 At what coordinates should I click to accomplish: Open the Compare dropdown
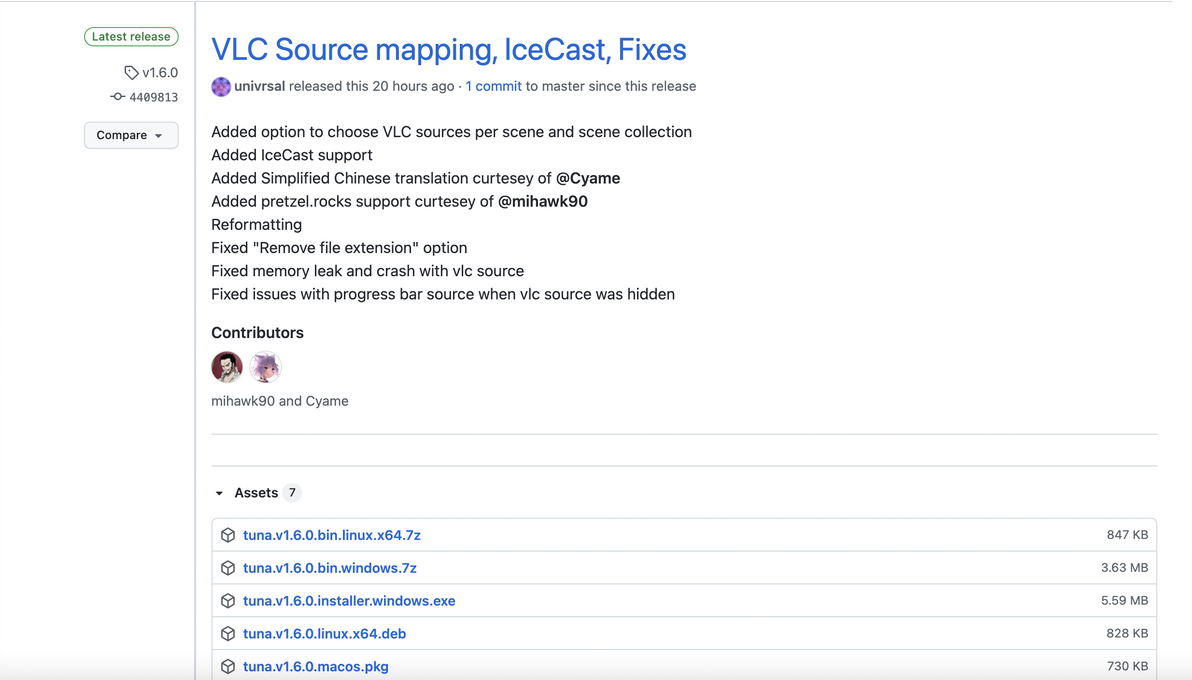pyautogui.click(x=131, y=135)
